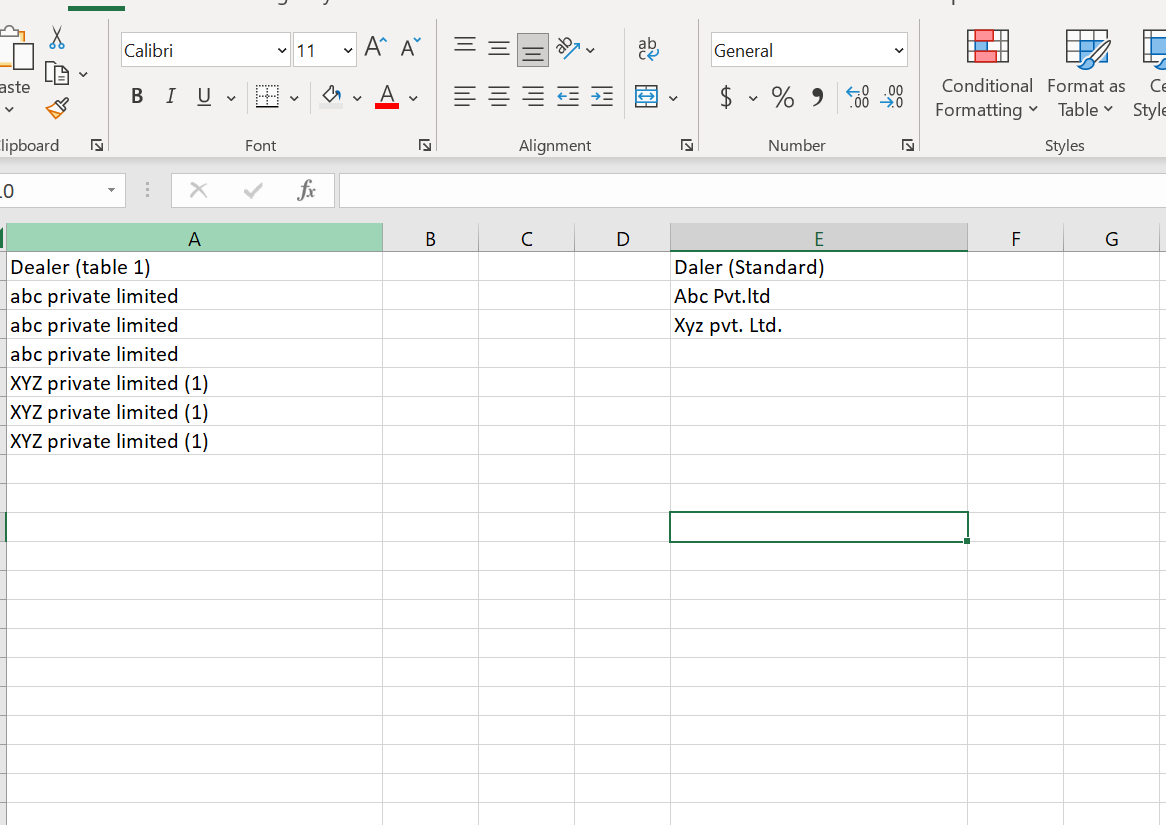Open the Clipboard dialog launcher
Image resolution: width=1166 pixels, height=825 pixels.
pos(97,145)
